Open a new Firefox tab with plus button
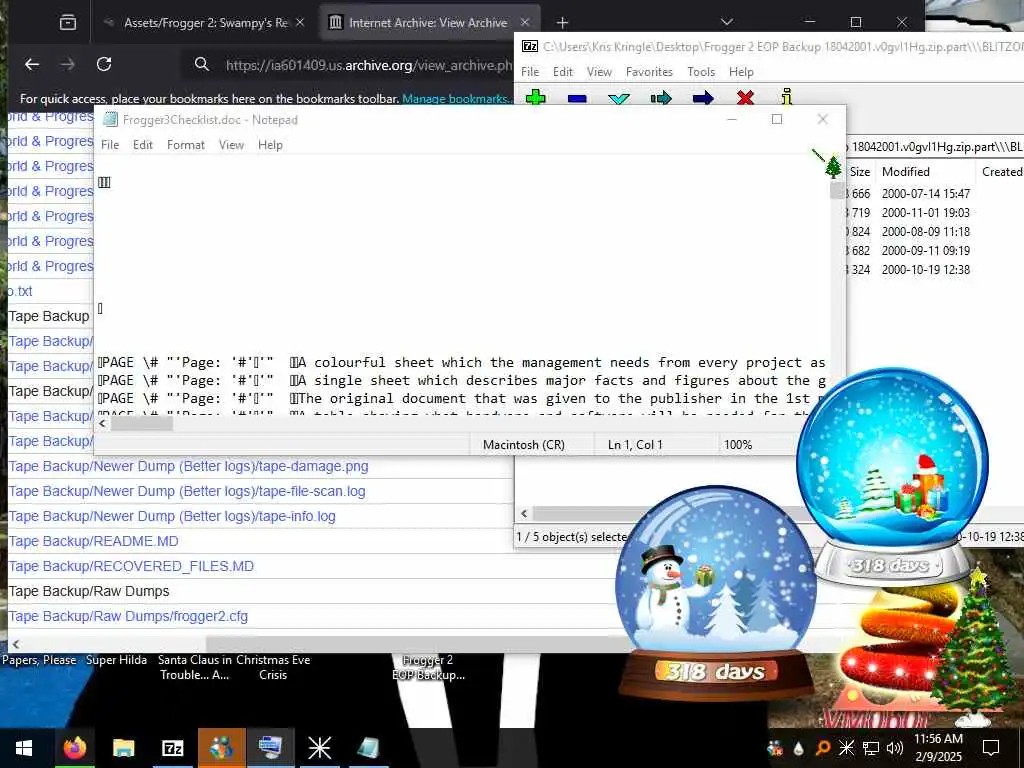This screenshot has width=1024, height=768. click(x=562, y=23)
